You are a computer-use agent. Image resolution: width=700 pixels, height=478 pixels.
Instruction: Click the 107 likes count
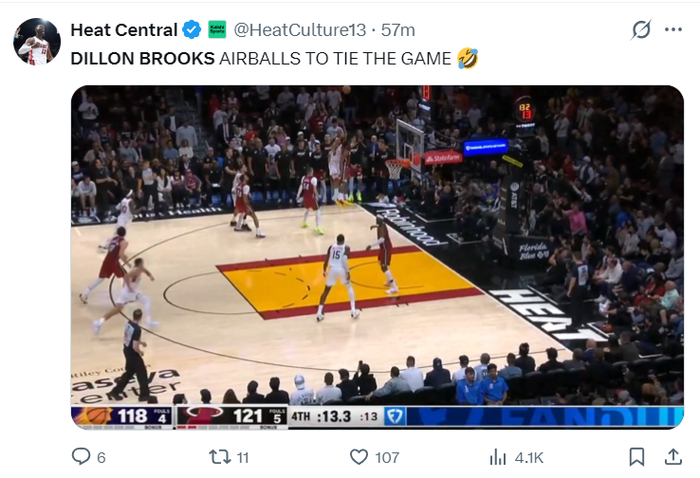386,457
